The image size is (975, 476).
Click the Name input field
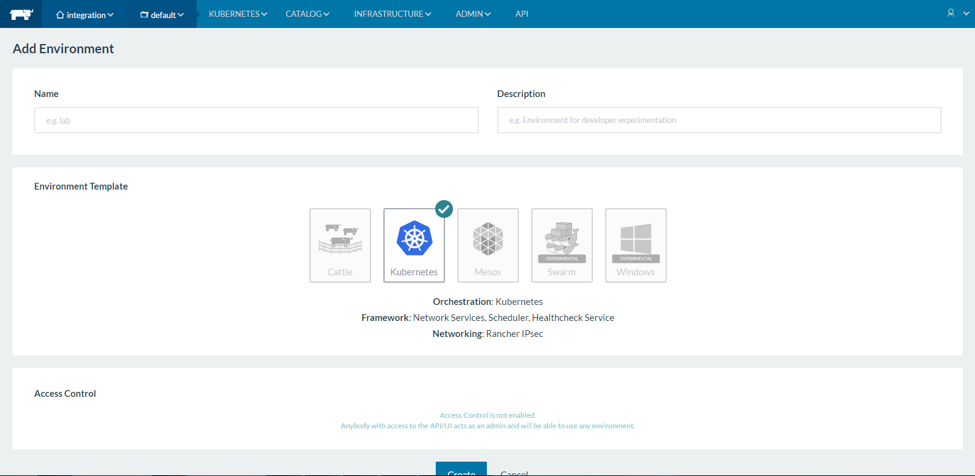tap(256, 120)
